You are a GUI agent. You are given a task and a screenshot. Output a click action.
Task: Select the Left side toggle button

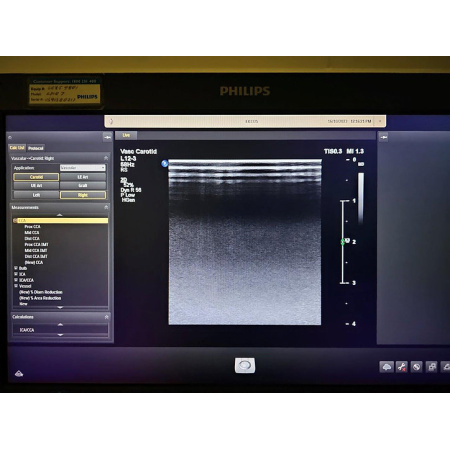tap(36, 195)
